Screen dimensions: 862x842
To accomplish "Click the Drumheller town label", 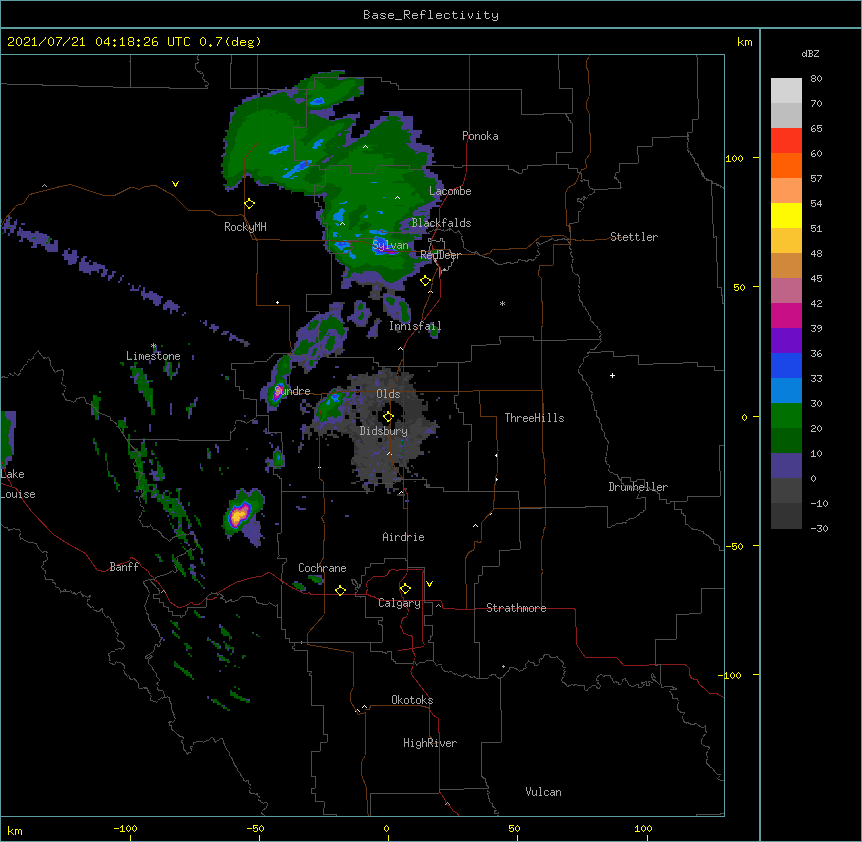I will coord(638,487).
